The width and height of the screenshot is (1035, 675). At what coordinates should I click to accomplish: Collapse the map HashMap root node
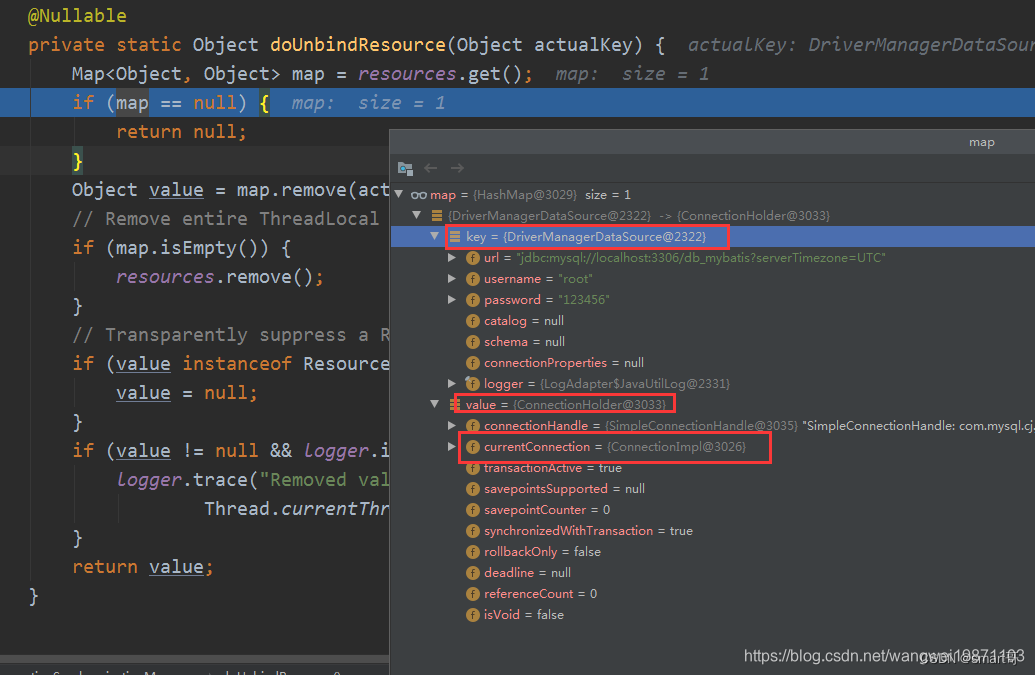pos(399,194)
